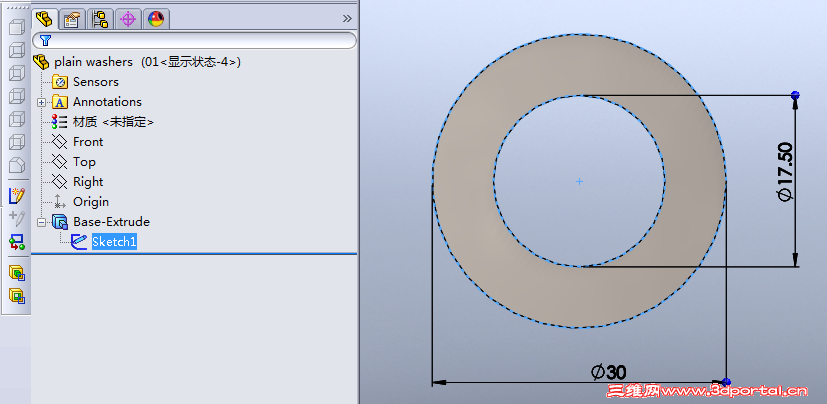Select the Right plane
This screenshot has width=827, height=404.
78,182
